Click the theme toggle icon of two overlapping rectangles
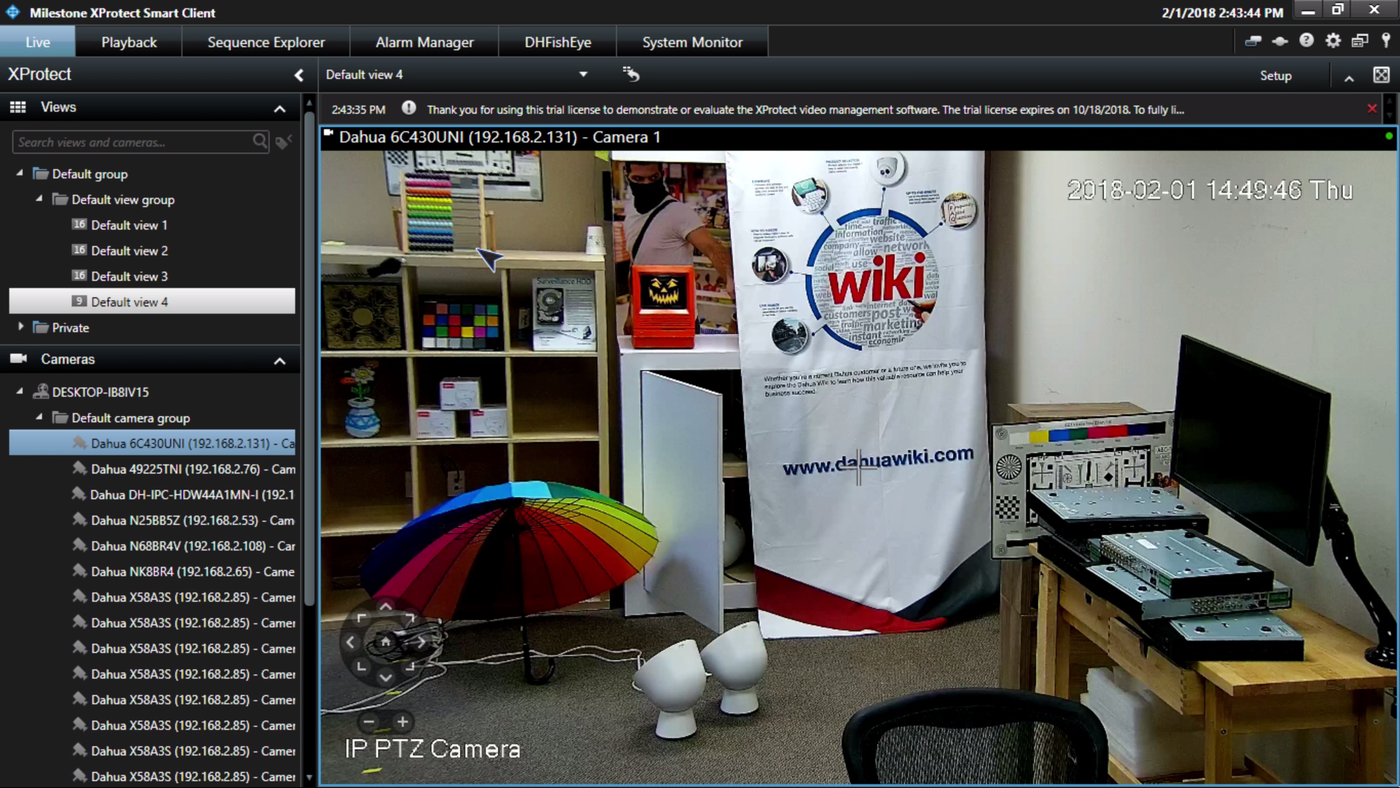Screen dimensions: 1400x788 [x=1253, y=41]
